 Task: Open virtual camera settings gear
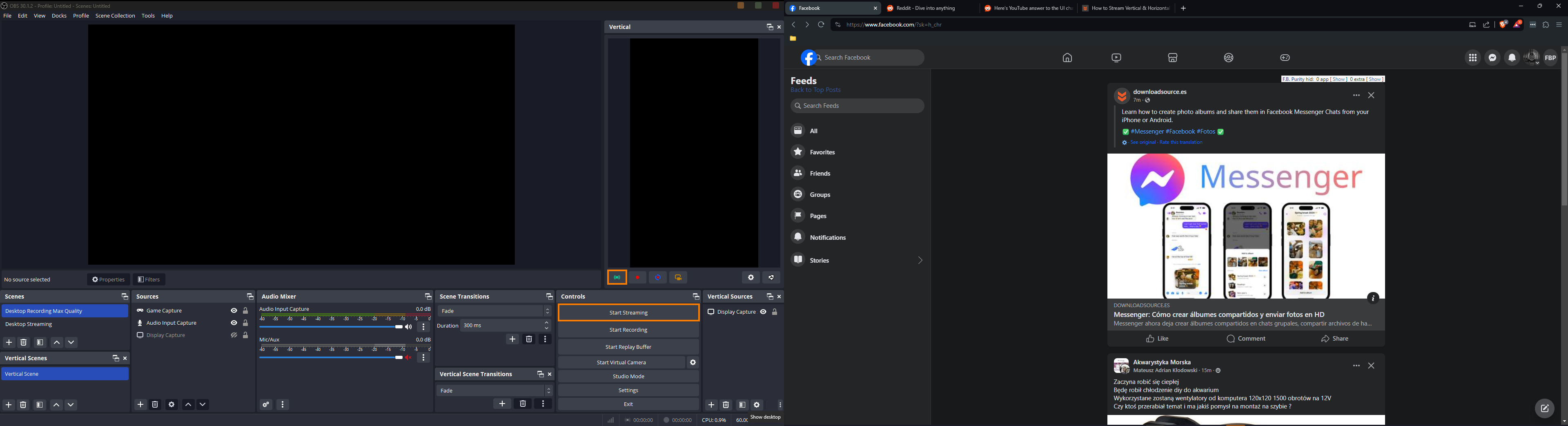[693, 363]
